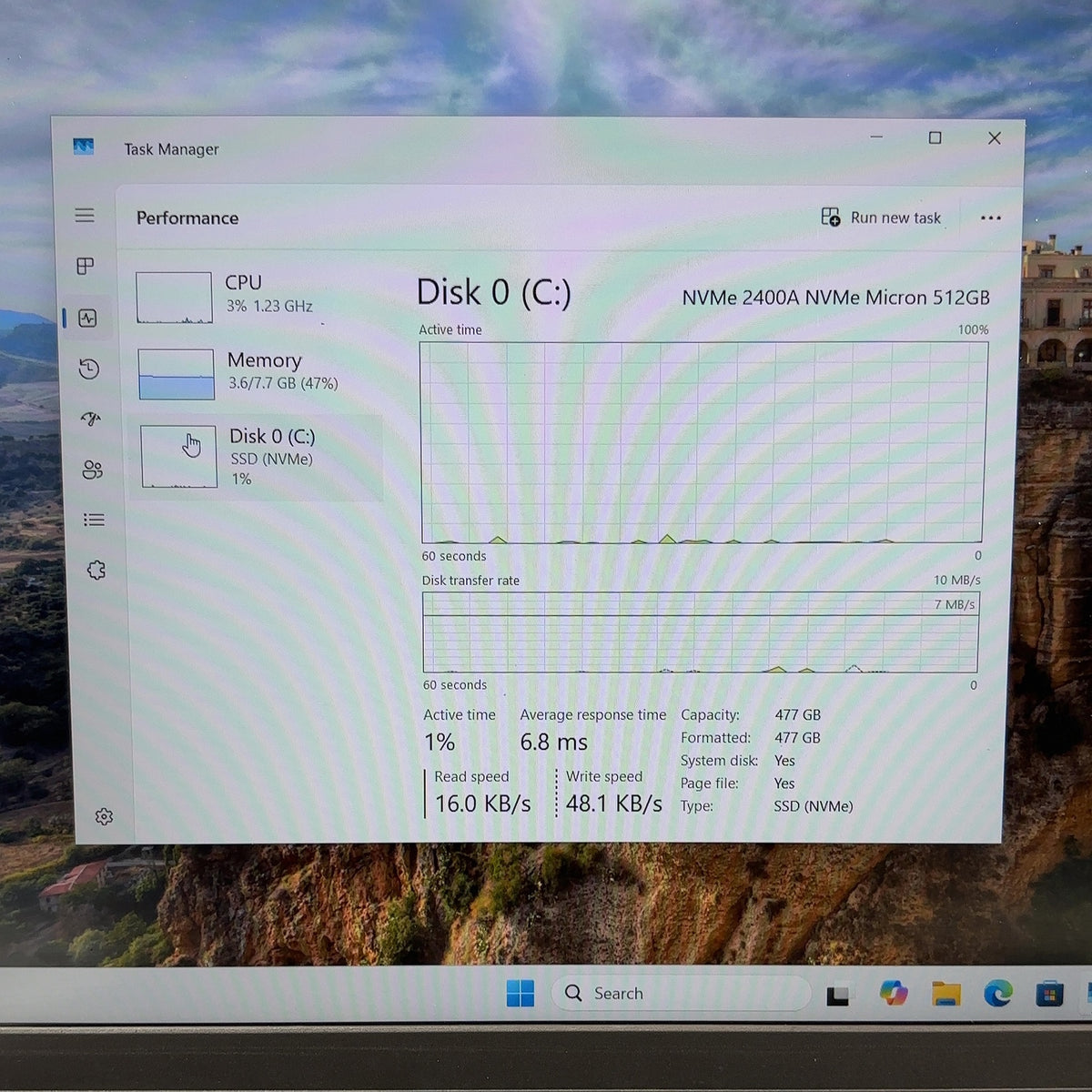This screenshot has height=1092, width=1092.
Task: Click the Disk 0 (C:) heading
Action: click(493, 293)
